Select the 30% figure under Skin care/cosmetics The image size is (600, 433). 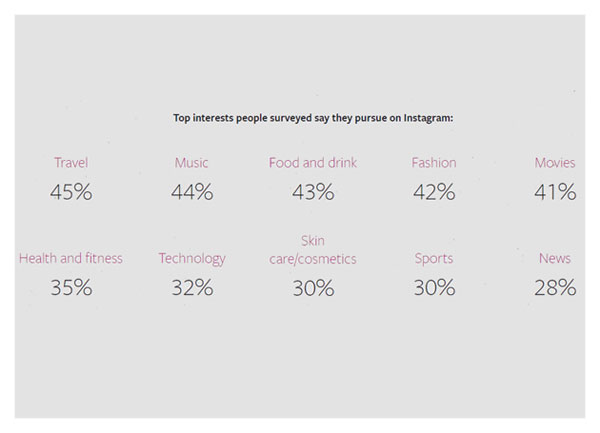tap(313, 288)
